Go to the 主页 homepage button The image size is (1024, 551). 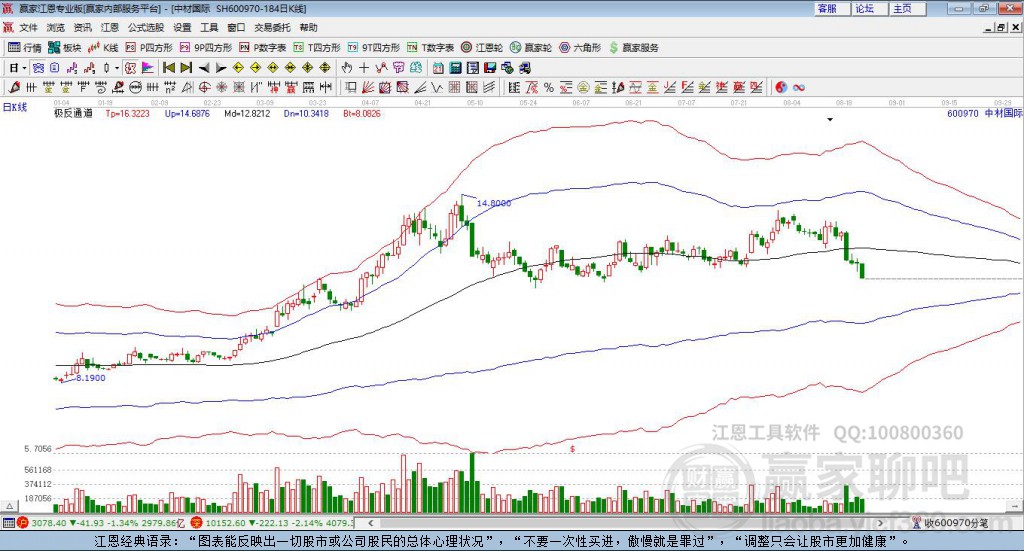[x=902, y=8]
